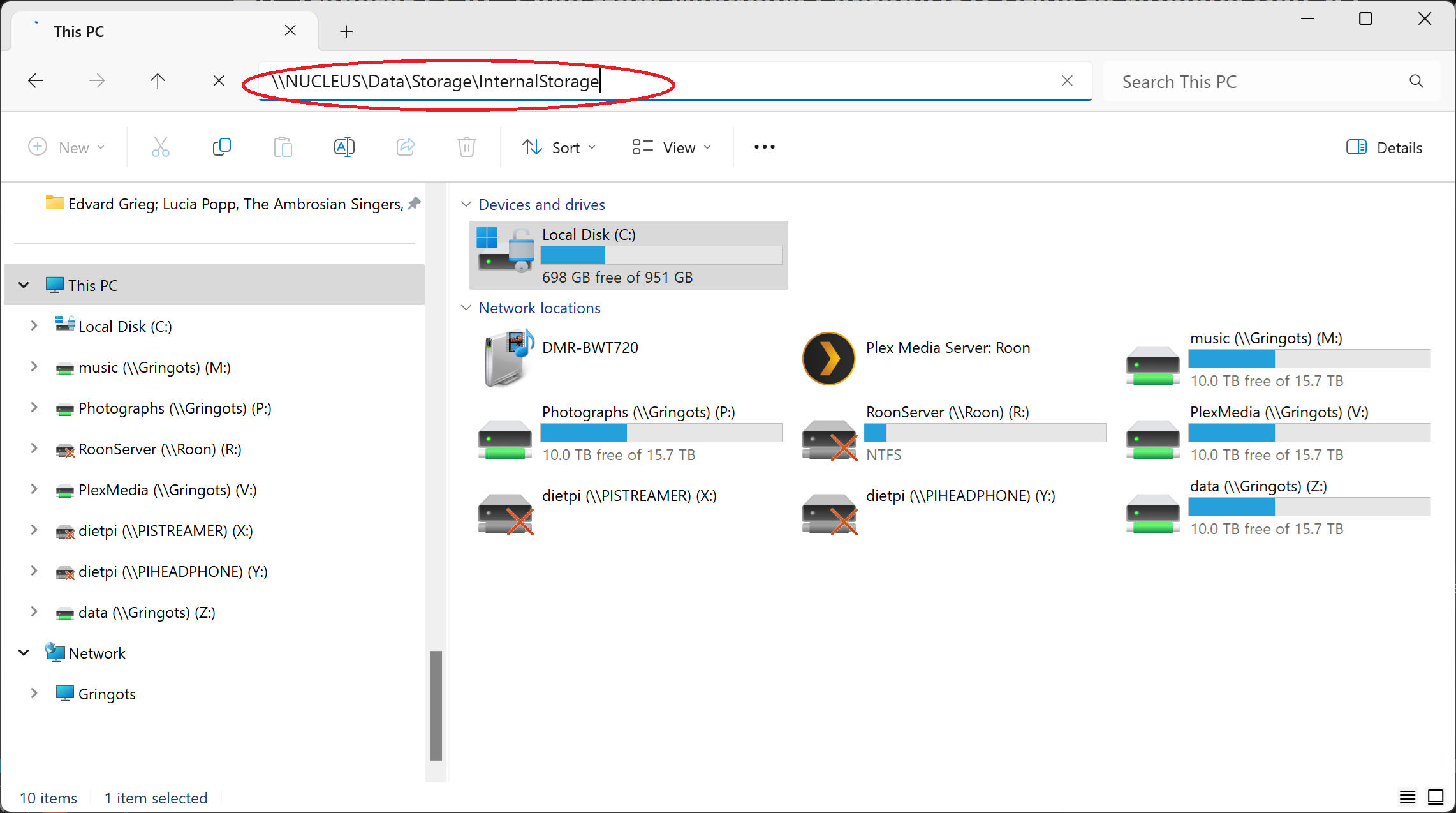
Task: Add a new tab
Action: (346, 31)
